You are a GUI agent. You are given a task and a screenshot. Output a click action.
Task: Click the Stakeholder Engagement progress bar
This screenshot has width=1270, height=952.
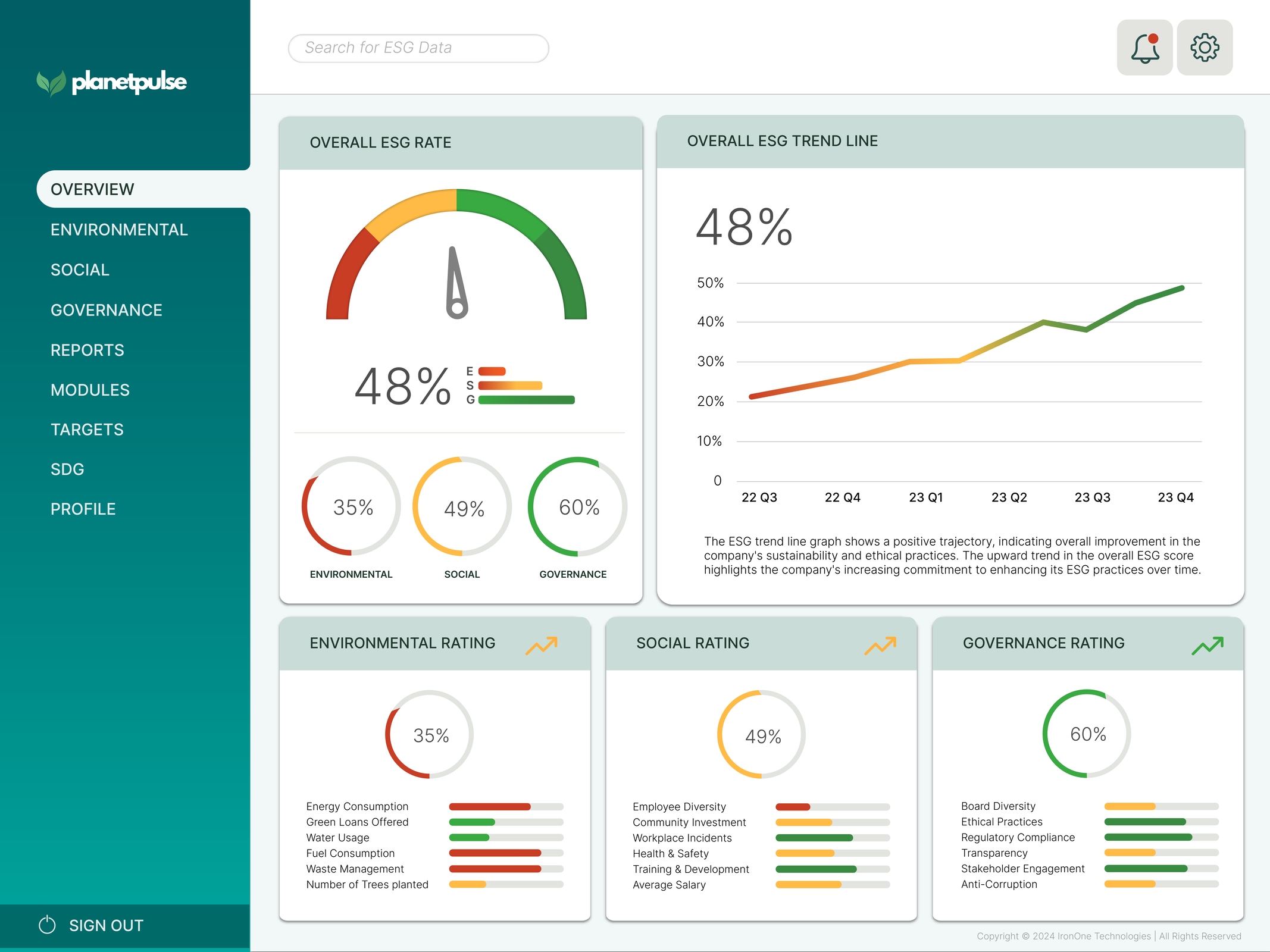1162,869
